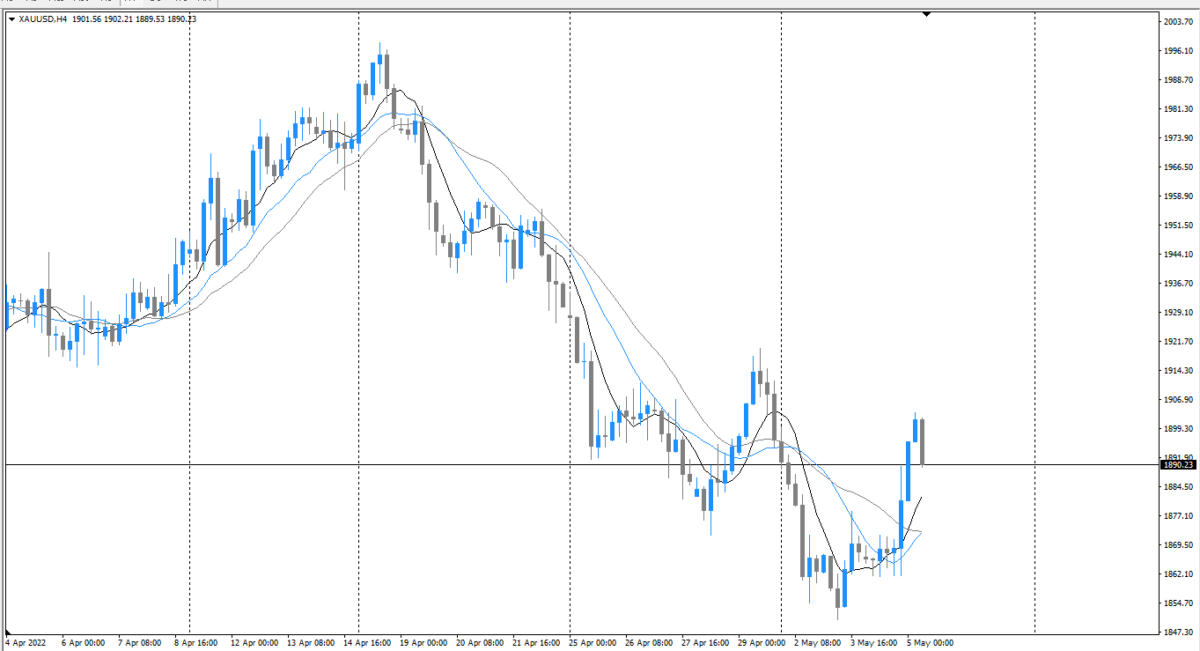Click the rightmost dashed period separator line

1034,300
